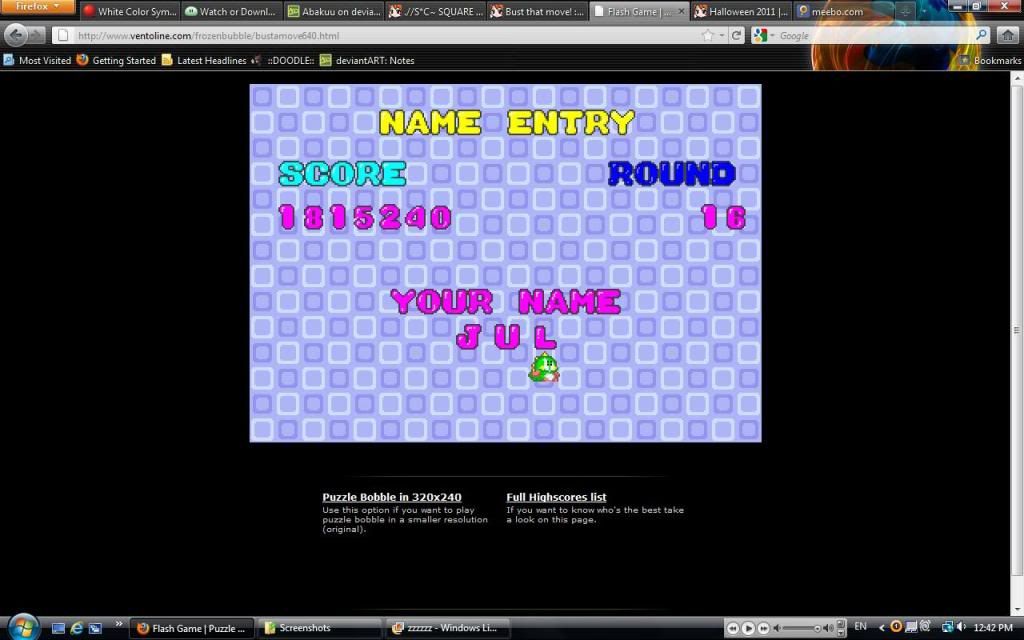Click the scrollbar up arrow
The height and width of the screenshot is (640, 1024).
coord(1017,78)
